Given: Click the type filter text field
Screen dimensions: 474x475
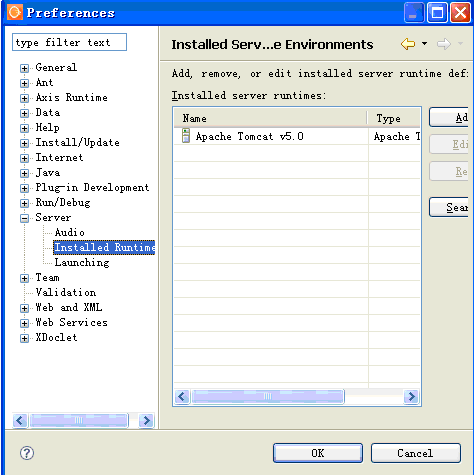Looking at the screenshot, I should [x=69, y=42].
